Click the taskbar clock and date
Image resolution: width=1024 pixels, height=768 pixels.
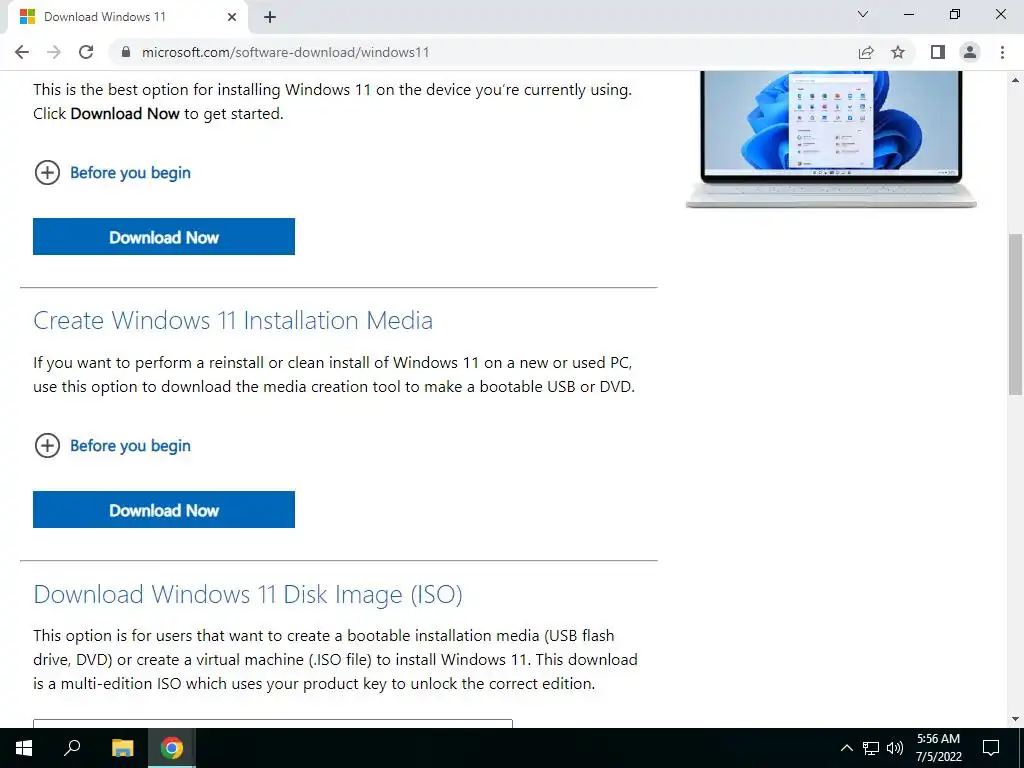[x=938, y=748]
